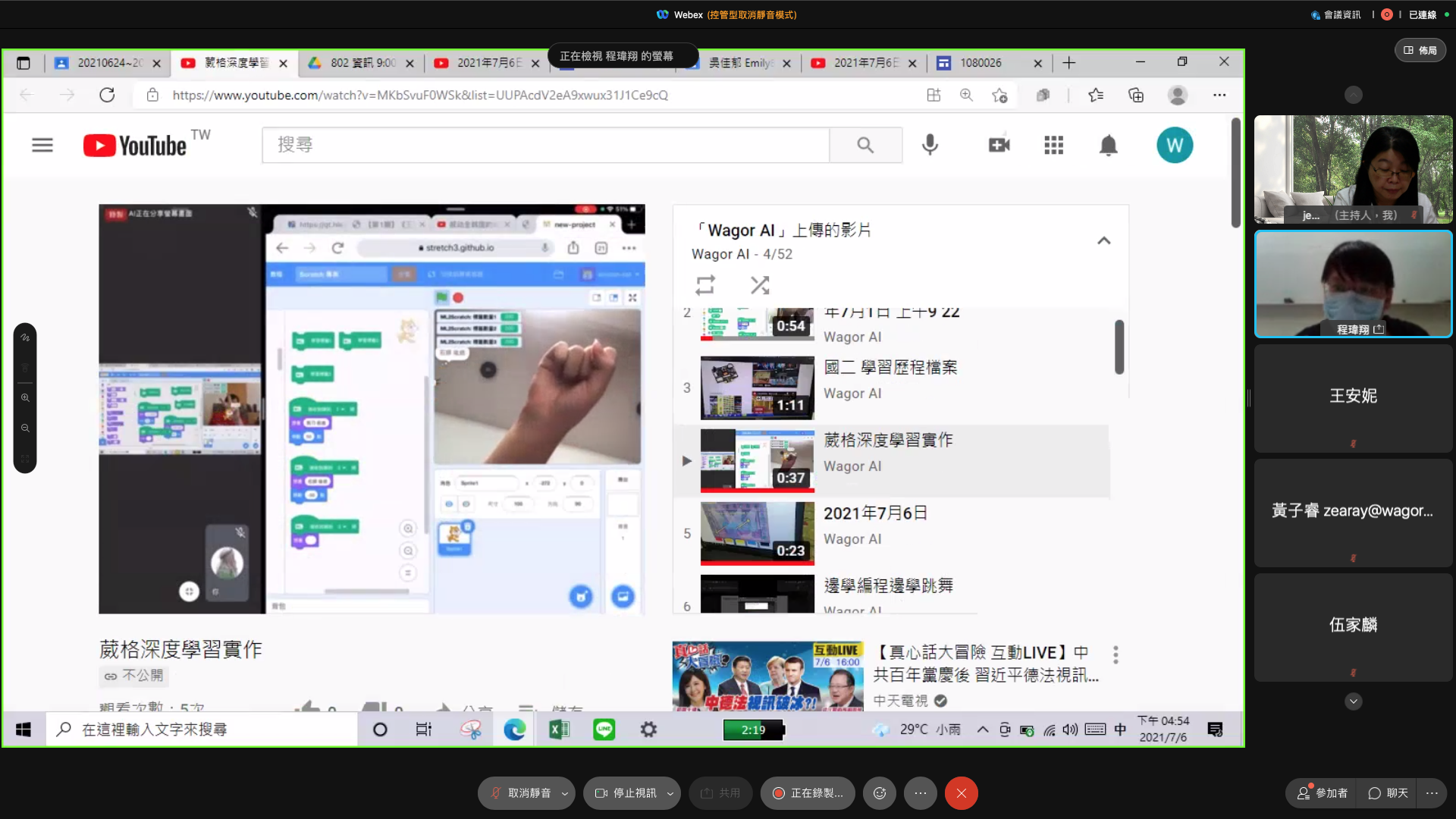1456x819 pixels.
Task: Collapse the Wagor AI playlist panel
Action: coord(1103,241)
